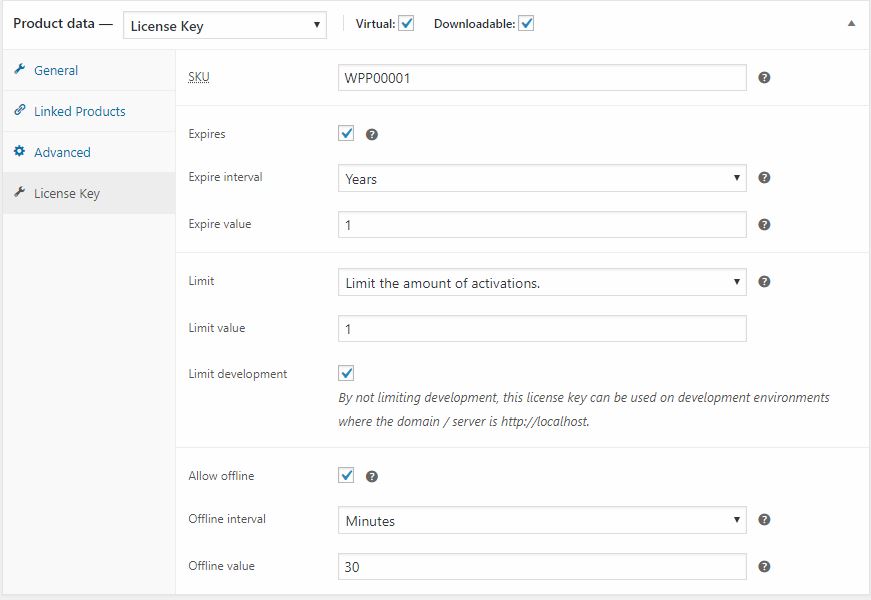
Task: Uncheck the Virtual checkbox
Action: click(x=407, y=23)
